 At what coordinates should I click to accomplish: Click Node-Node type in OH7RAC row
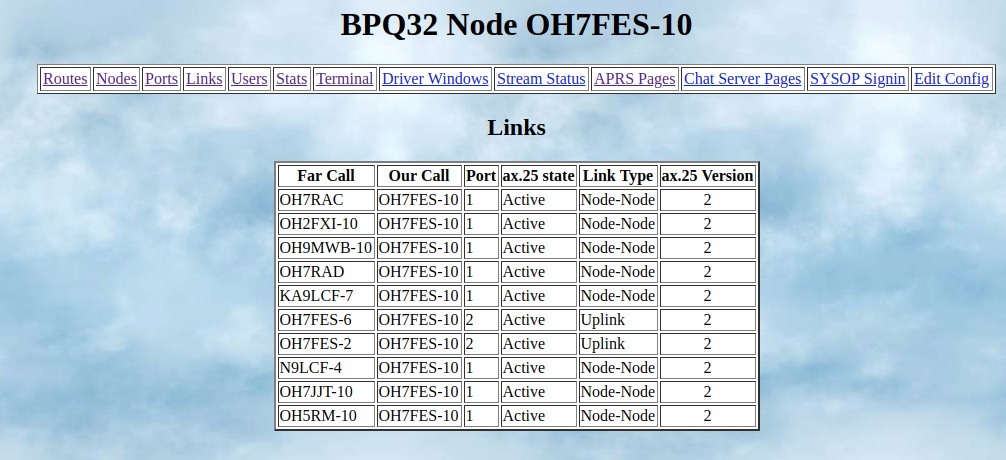618,200
